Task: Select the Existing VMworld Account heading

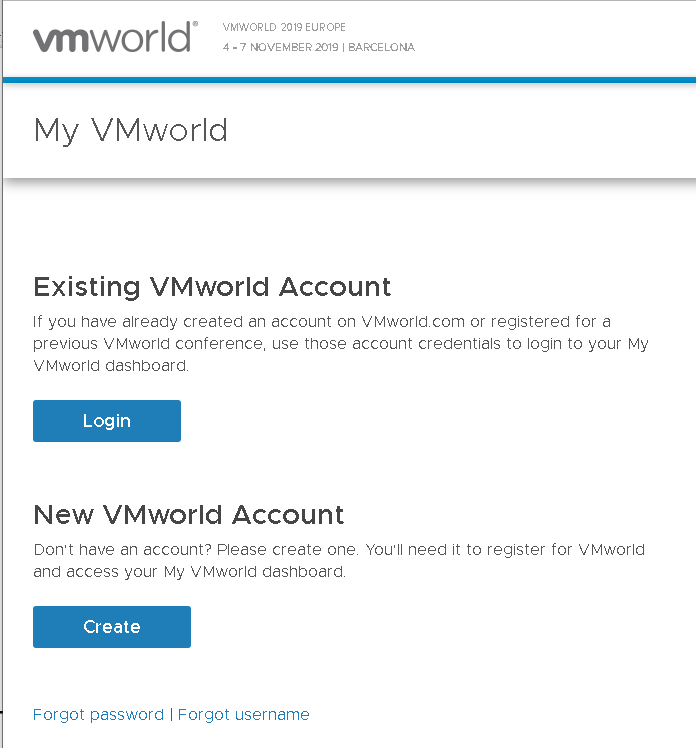Action: click(x=212, y=287)
